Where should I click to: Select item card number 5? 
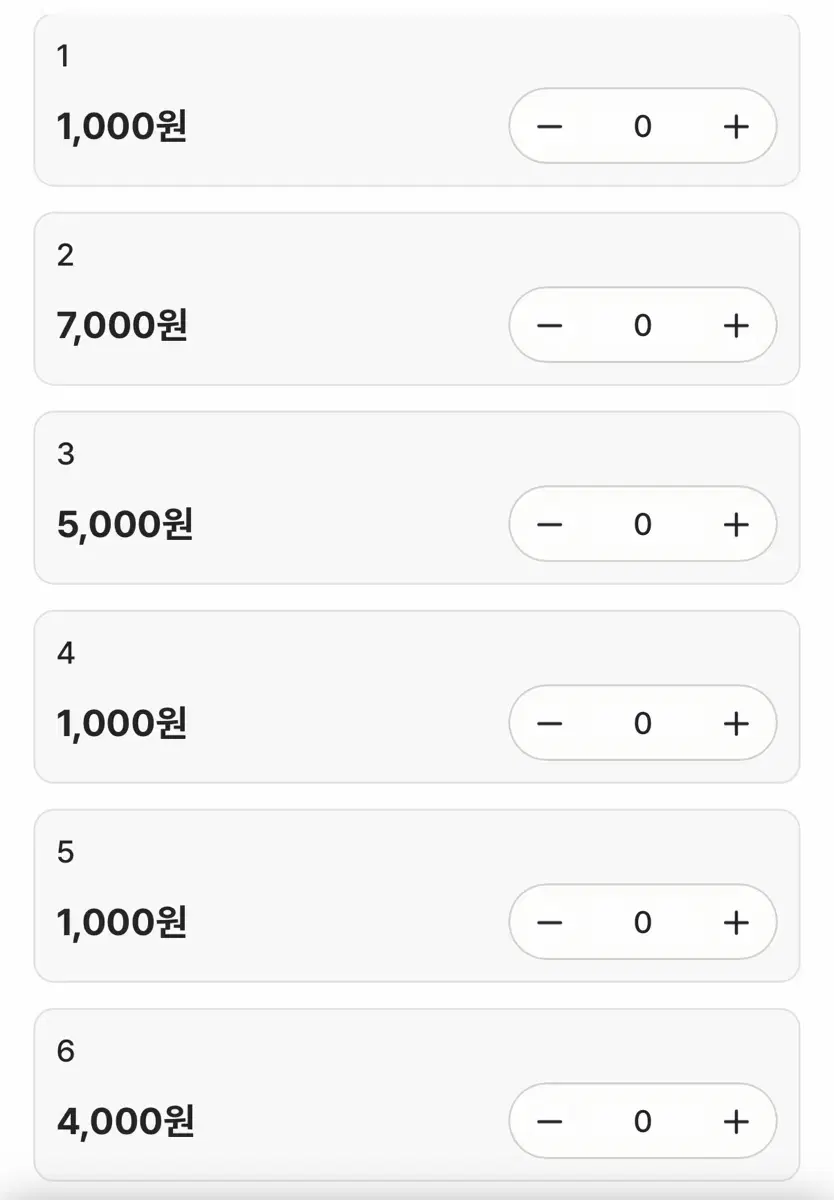(417, 896)
